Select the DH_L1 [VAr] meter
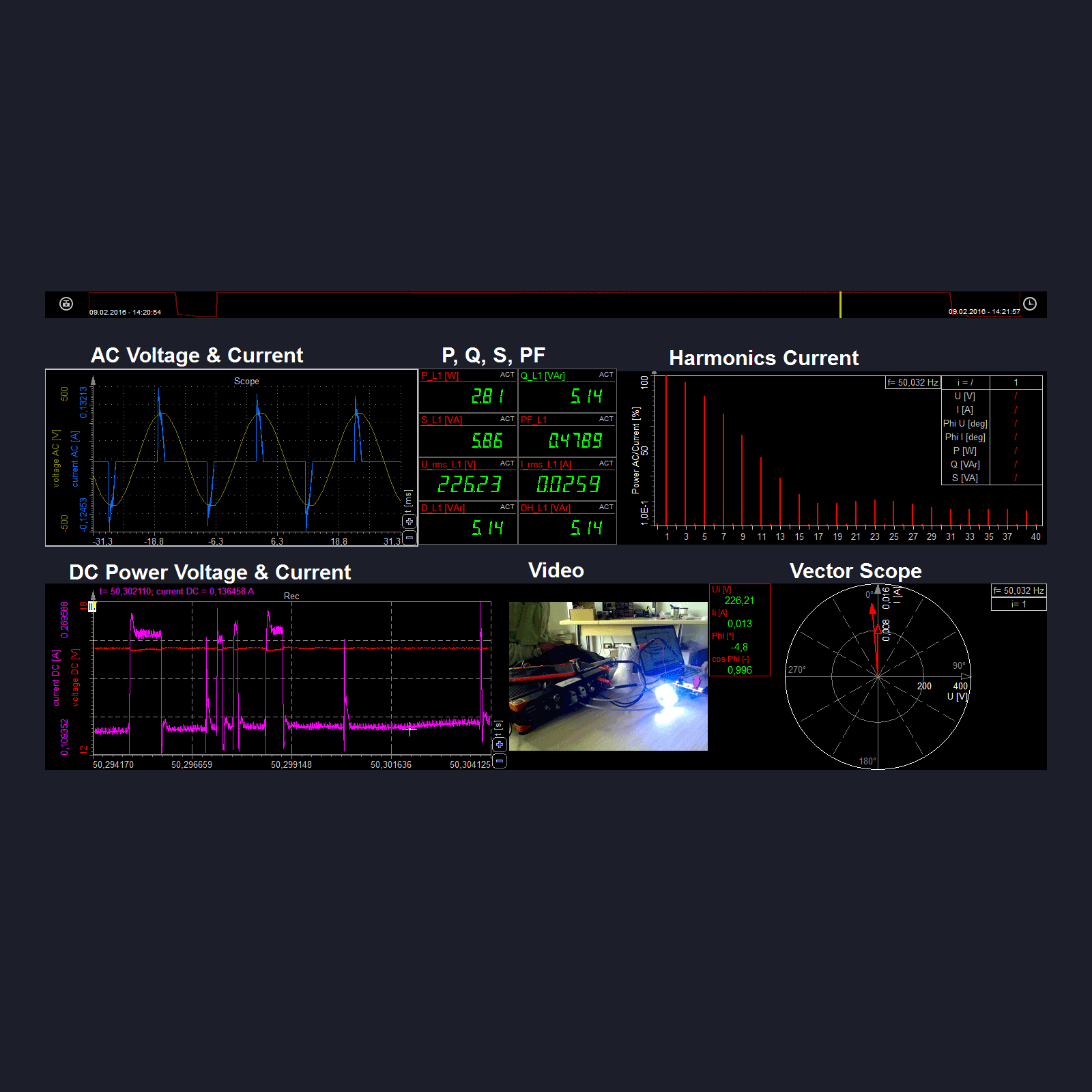The width and height of the screenshot is (1092, 1092). tap(567, 523)
